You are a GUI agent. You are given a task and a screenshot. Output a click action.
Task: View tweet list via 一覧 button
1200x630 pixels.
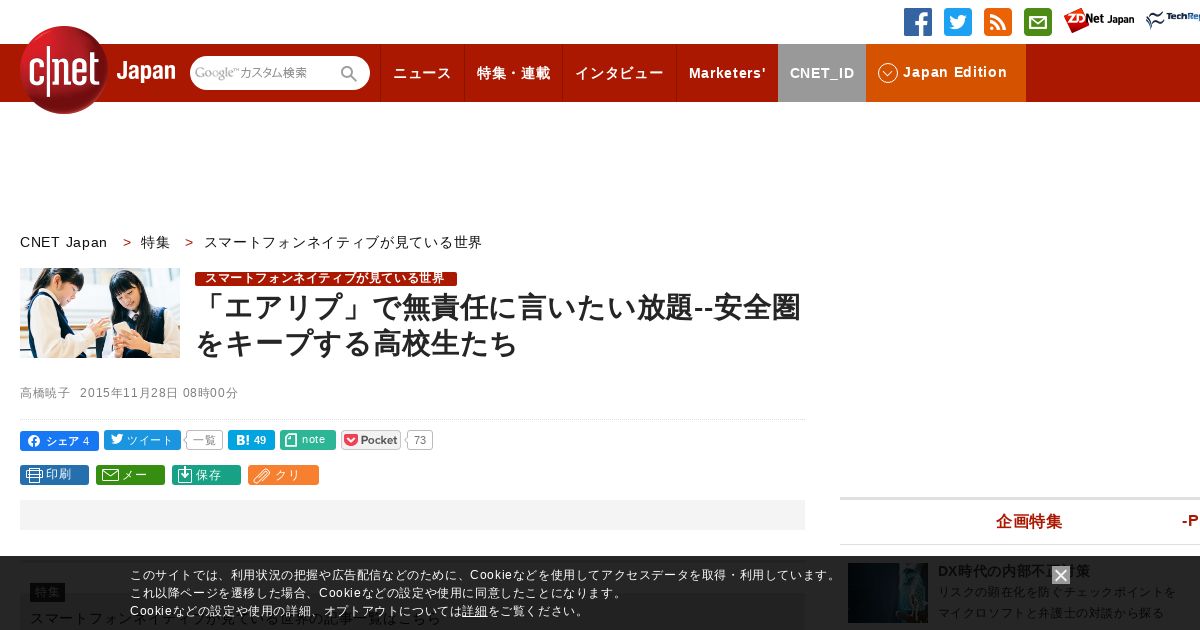(x=204, y=440)
